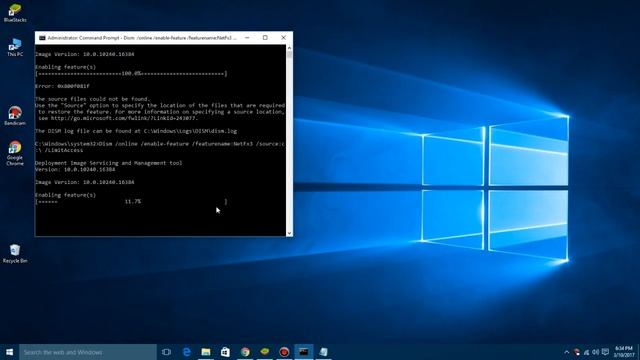Open Command Prompt title bar system icon
The image size is (640, 360).
pos(42,38)
